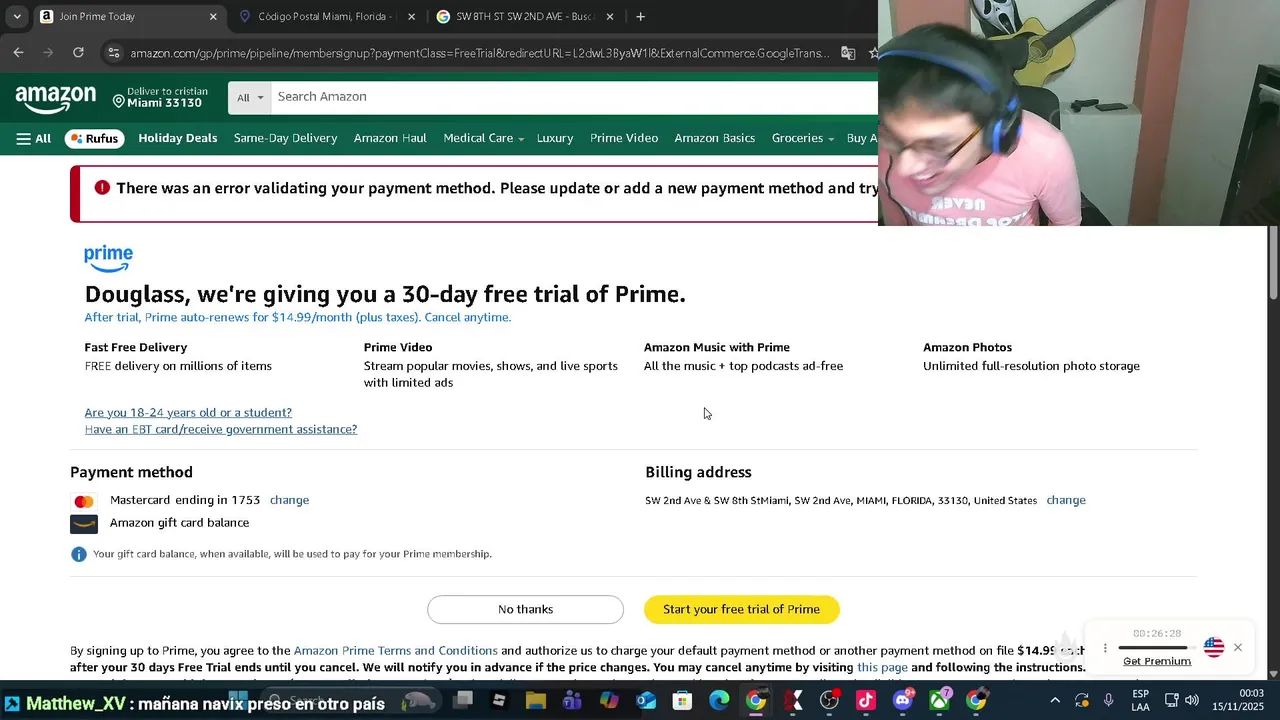The height and width of the screenshot is (720, 1280).
Task: Show hidden system tray icons
Action: click(1055, 701)
